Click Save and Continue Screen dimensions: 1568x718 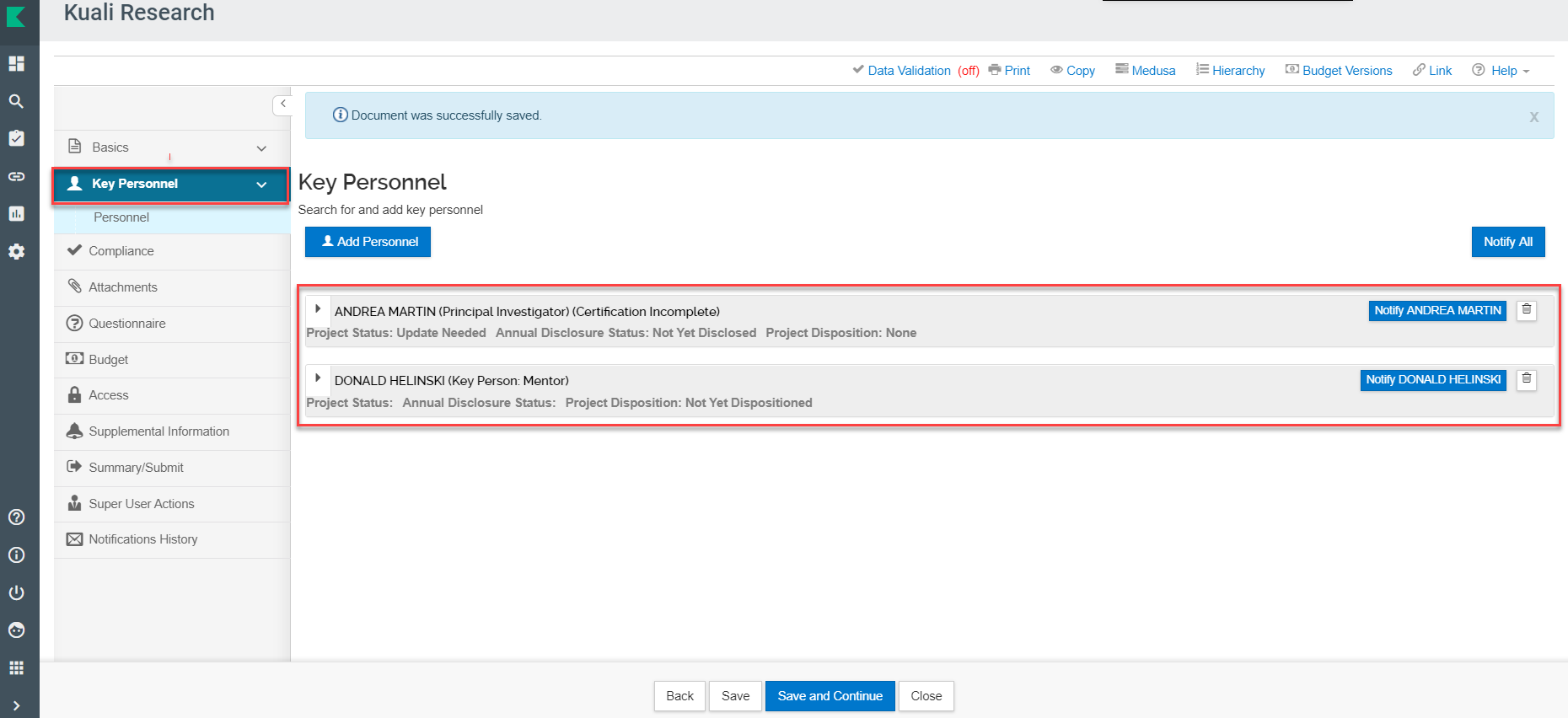point(830,696)
